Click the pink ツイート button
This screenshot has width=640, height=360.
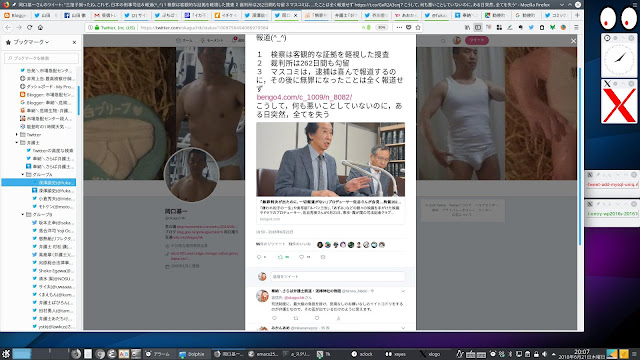pyautogui.click(x=477, y=40)
